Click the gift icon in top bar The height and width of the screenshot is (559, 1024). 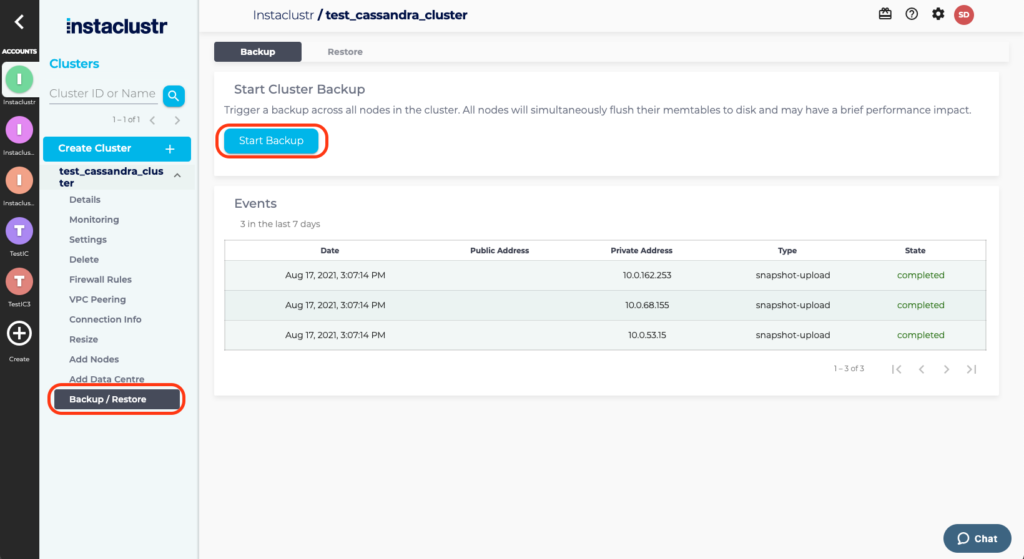(885, 14)
